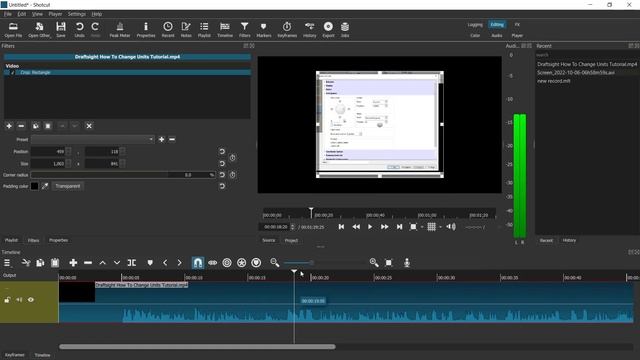Copy the filters icon
The width and height of the screenshot is (640, 360).
coord(36,126)
